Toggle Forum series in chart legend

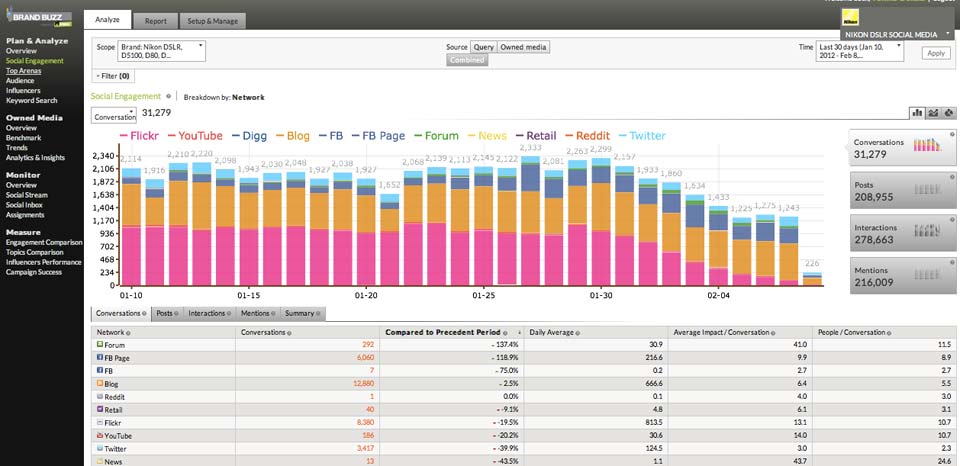pyautogui.click(x=437, y=136)
